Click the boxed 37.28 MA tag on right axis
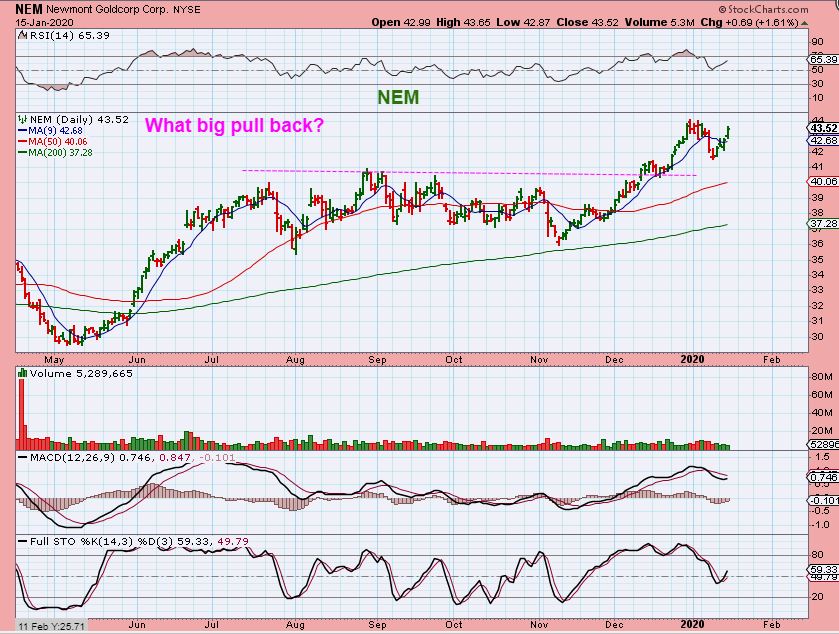This screenshot has height=634, width=839. click(822, 224)
